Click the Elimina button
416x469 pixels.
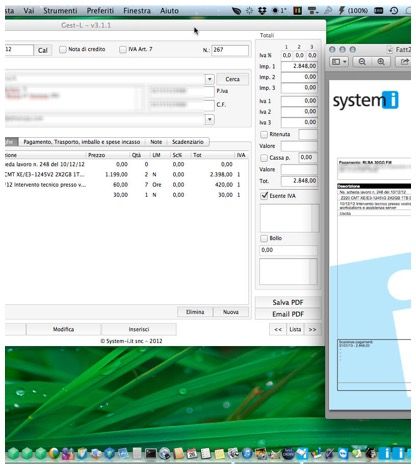[195, 312]
